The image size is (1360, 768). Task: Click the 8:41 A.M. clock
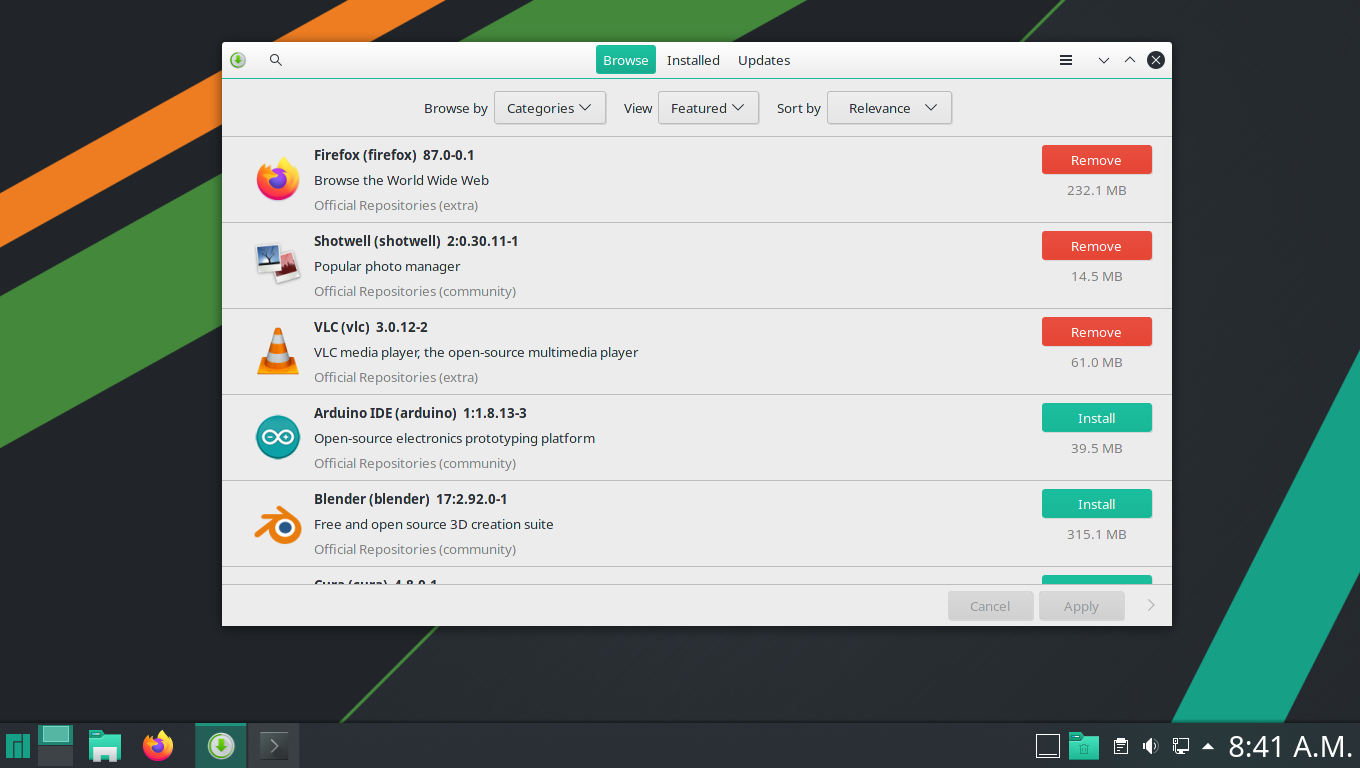1290,746
